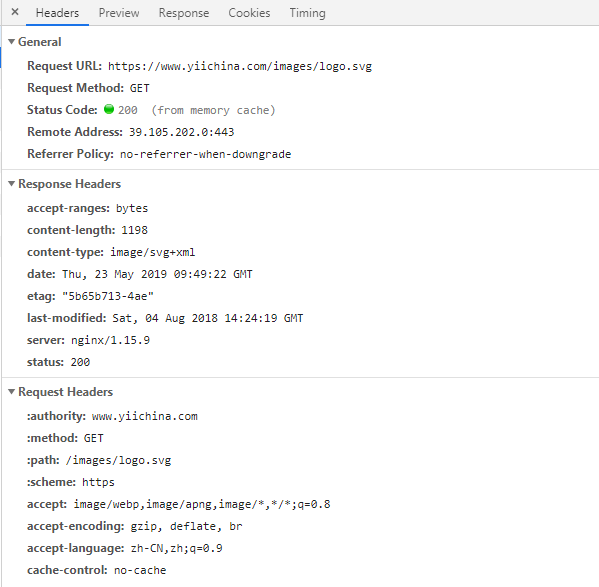Click the server nginx/1.15.9 value

click(110, 340)
